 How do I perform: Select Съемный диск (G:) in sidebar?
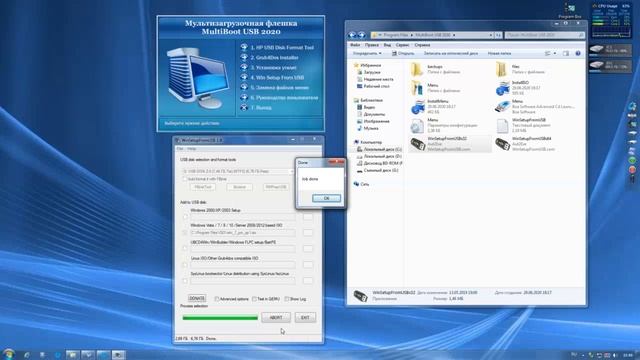381,170
